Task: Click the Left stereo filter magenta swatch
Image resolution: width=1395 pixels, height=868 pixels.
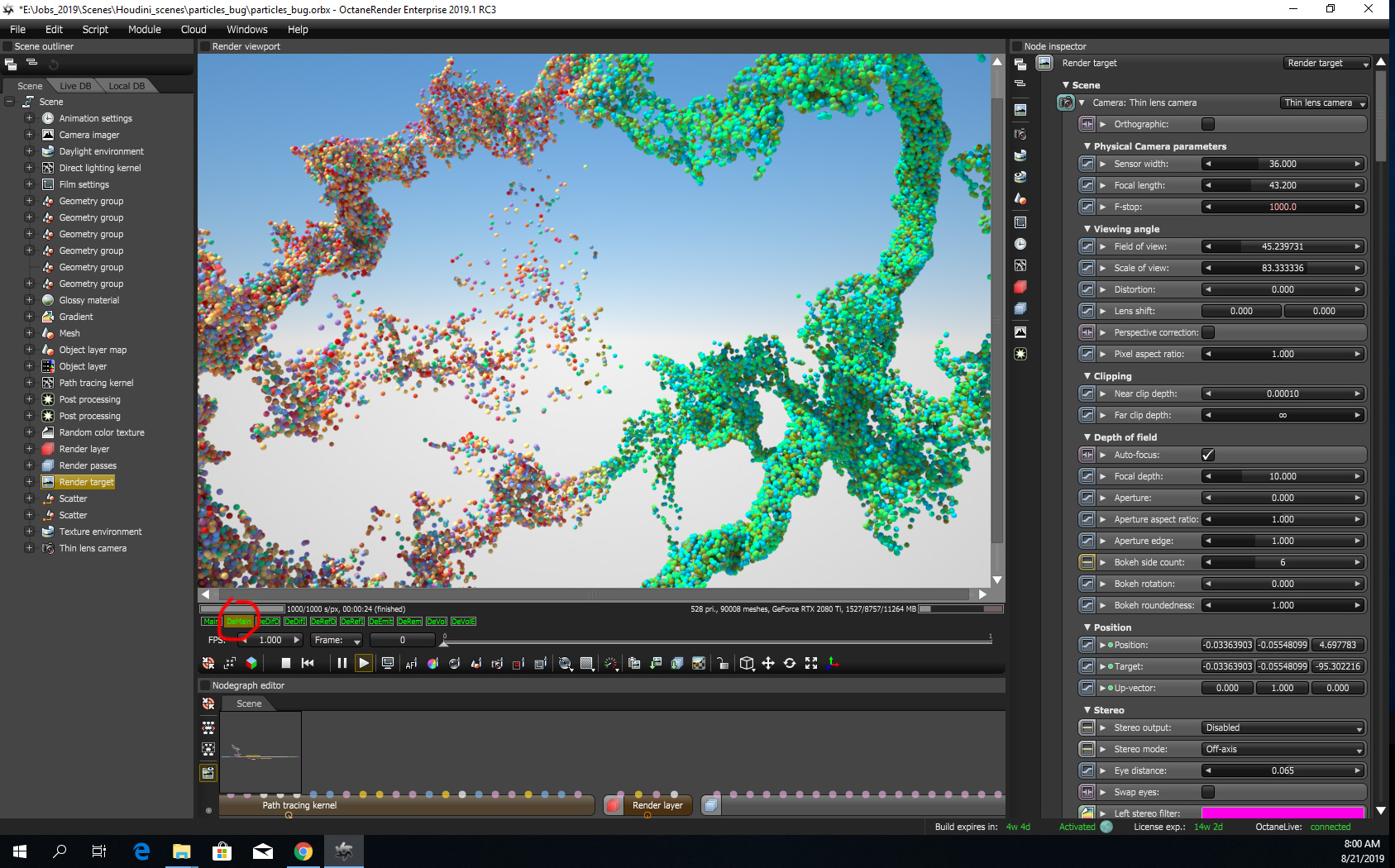Action: pyautogui.click(x=1282, y=813)
